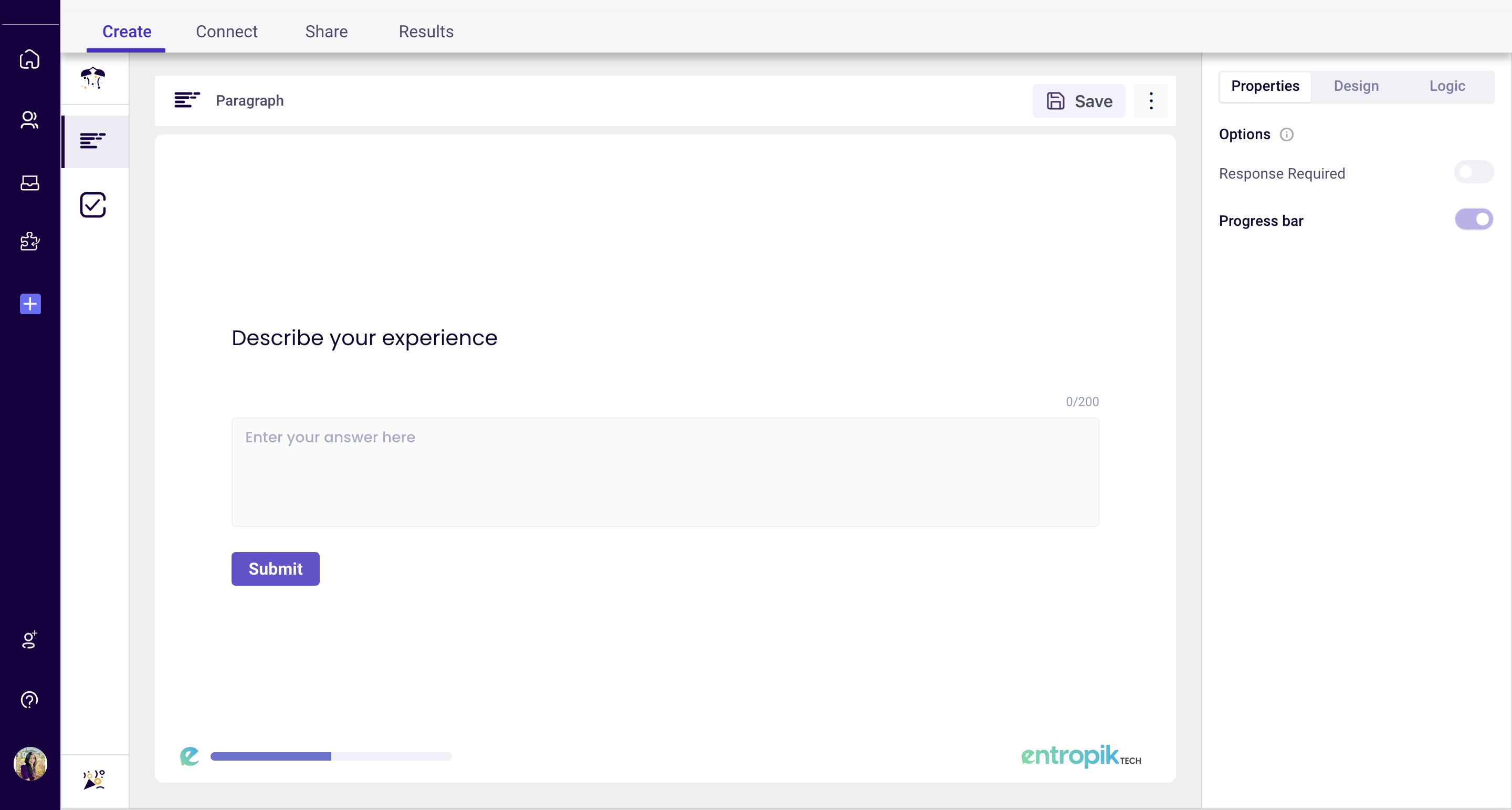Select the thank-you party popper icon
The height and width of the screenshot is (810, 1512).
click(94, 780)
